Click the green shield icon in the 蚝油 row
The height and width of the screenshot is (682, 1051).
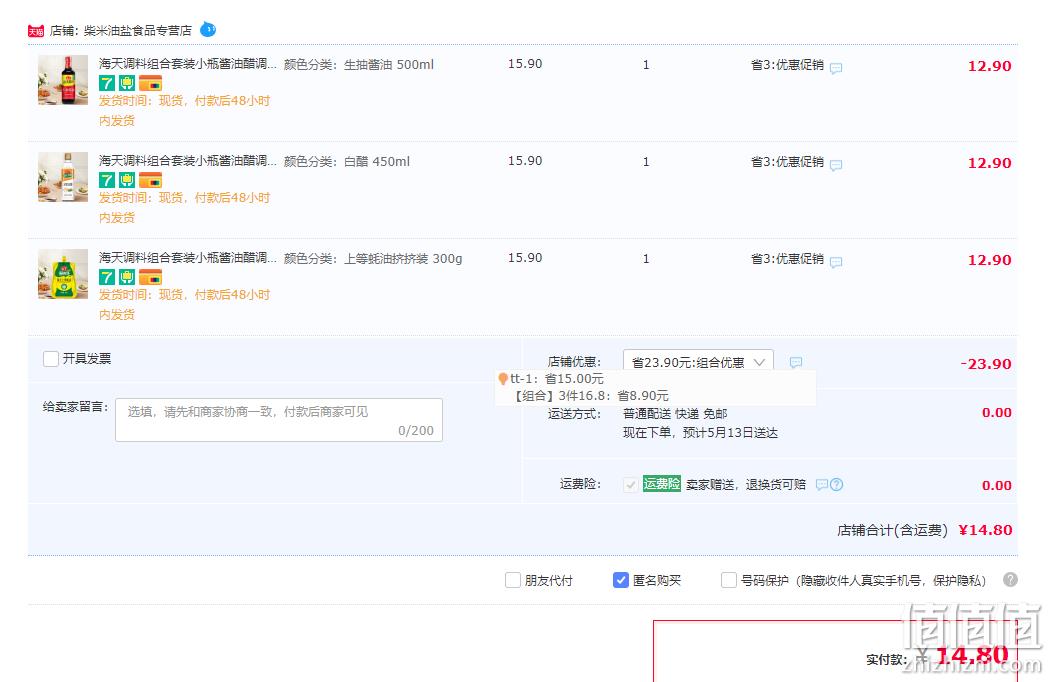tap(127, 277)
